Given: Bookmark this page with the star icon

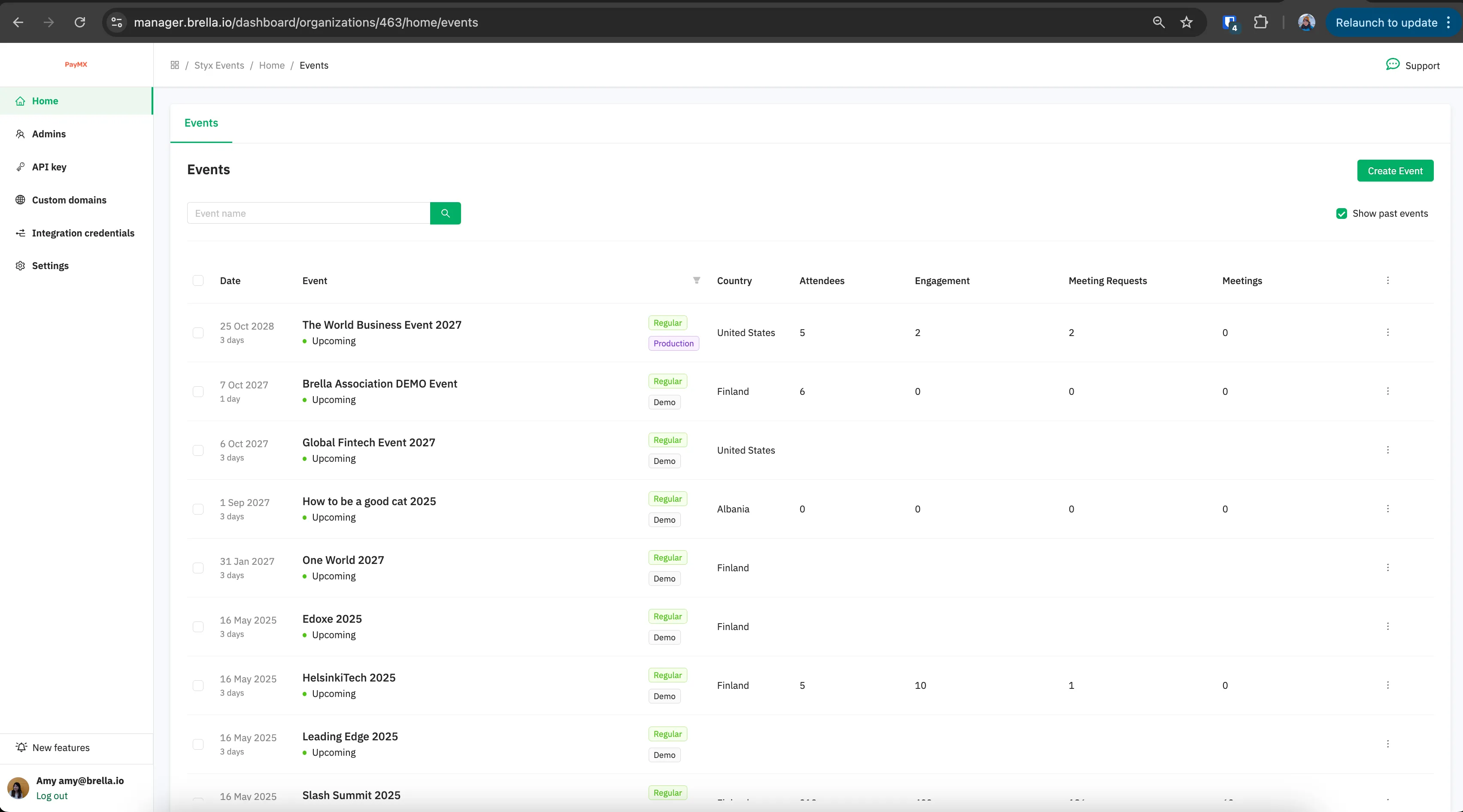Looking at the screenshot, I should [x=1187, y=22].
